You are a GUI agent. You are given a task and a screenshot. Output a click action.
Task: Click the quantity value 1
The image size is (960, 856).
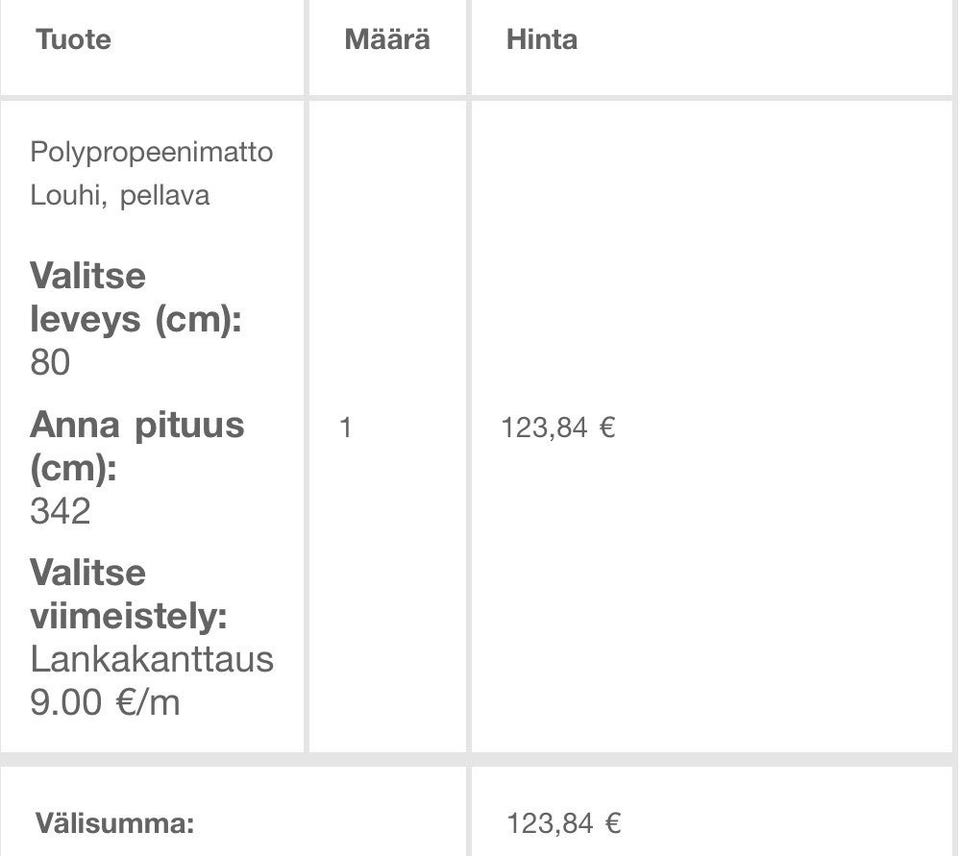(346, 428)
